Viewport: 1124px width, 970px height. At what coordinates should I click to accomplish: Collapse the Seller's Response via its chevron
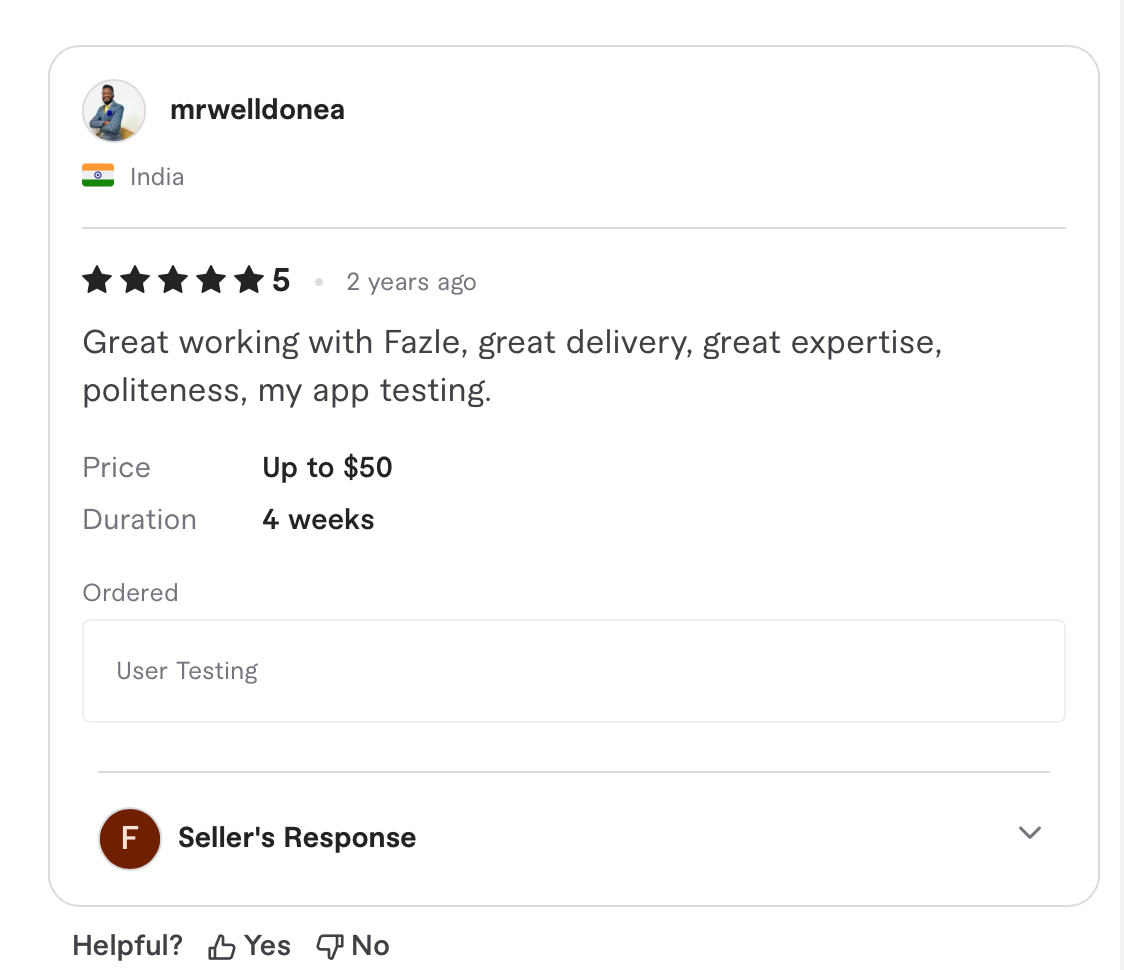tap(1029, 832)
